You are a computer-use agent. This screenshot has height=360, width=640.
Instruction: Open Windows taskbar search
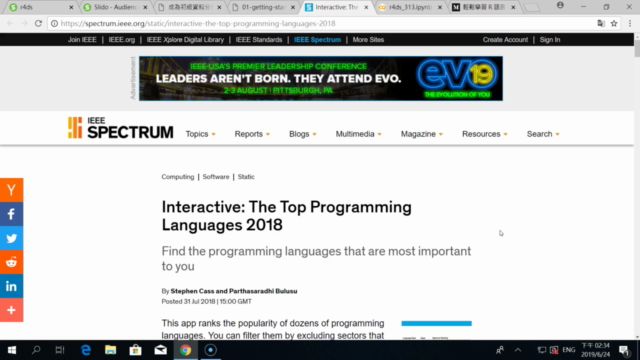coord(36,350)
